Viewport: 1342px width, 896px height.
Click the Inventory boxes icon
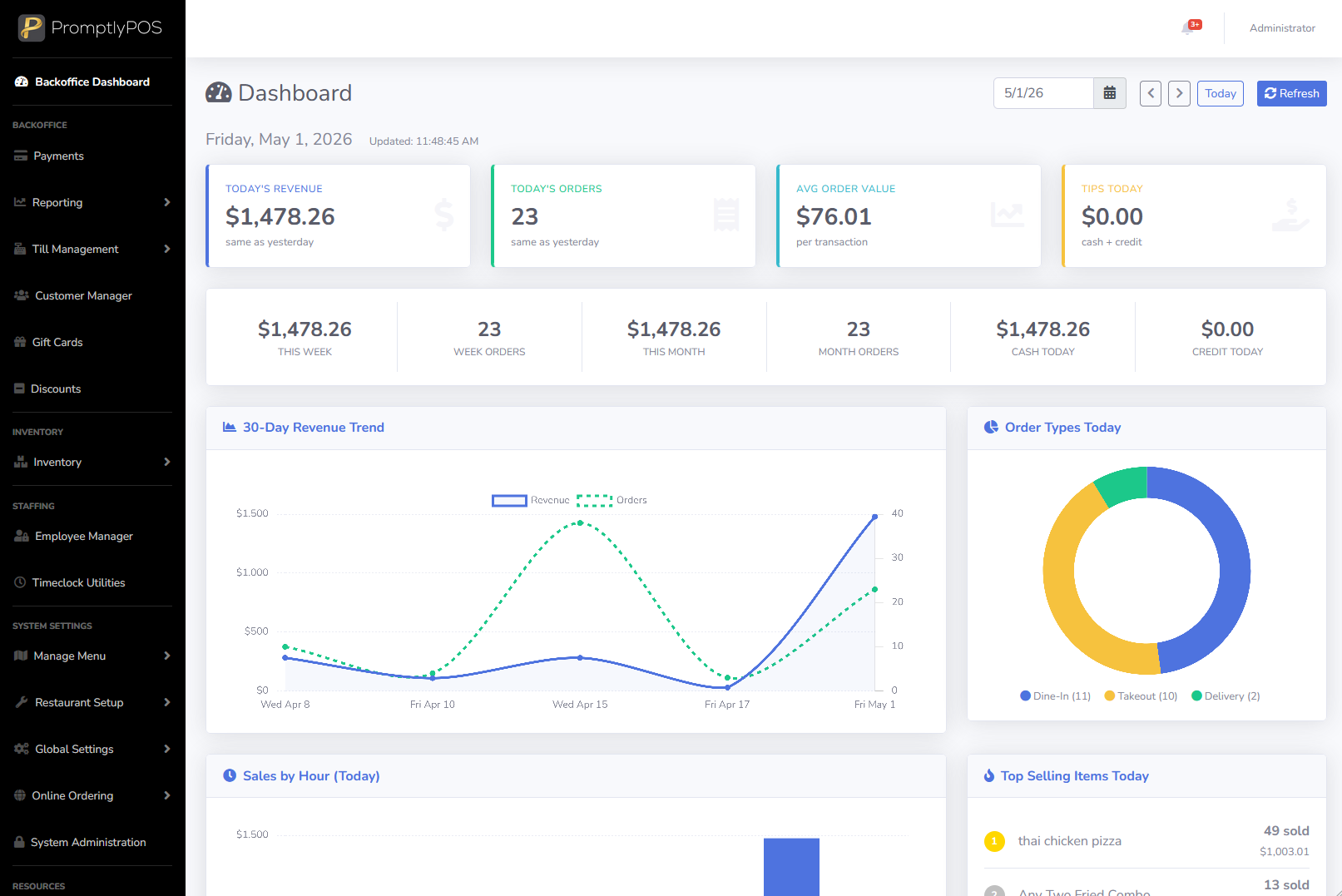tap(21, 462)
